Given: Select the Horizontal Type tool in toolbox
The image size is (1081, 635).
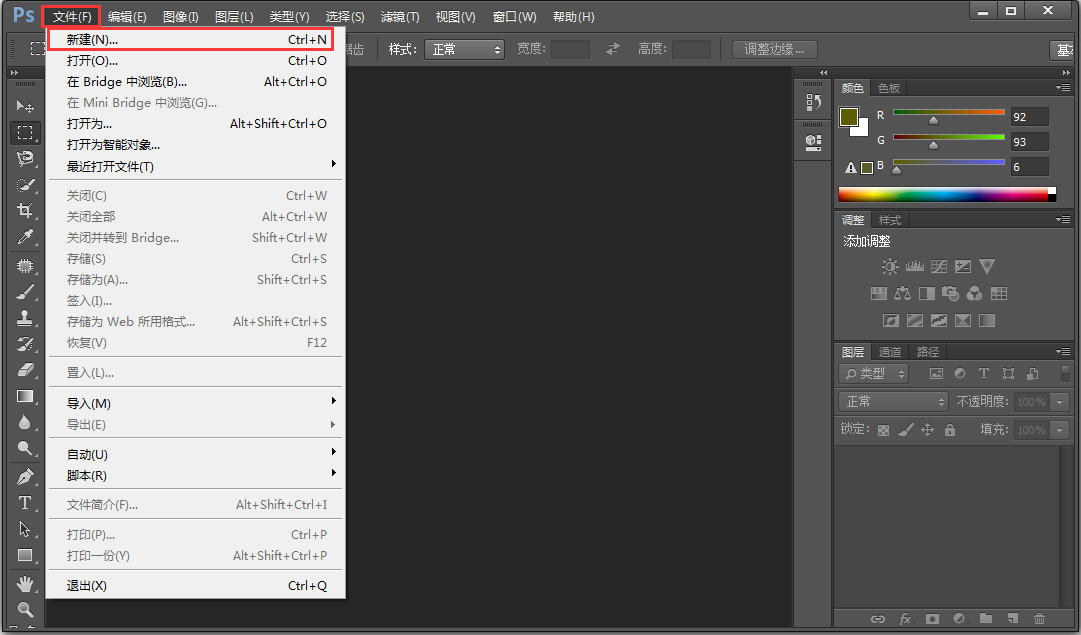Looking at the screenshot, I should point(25,503).
